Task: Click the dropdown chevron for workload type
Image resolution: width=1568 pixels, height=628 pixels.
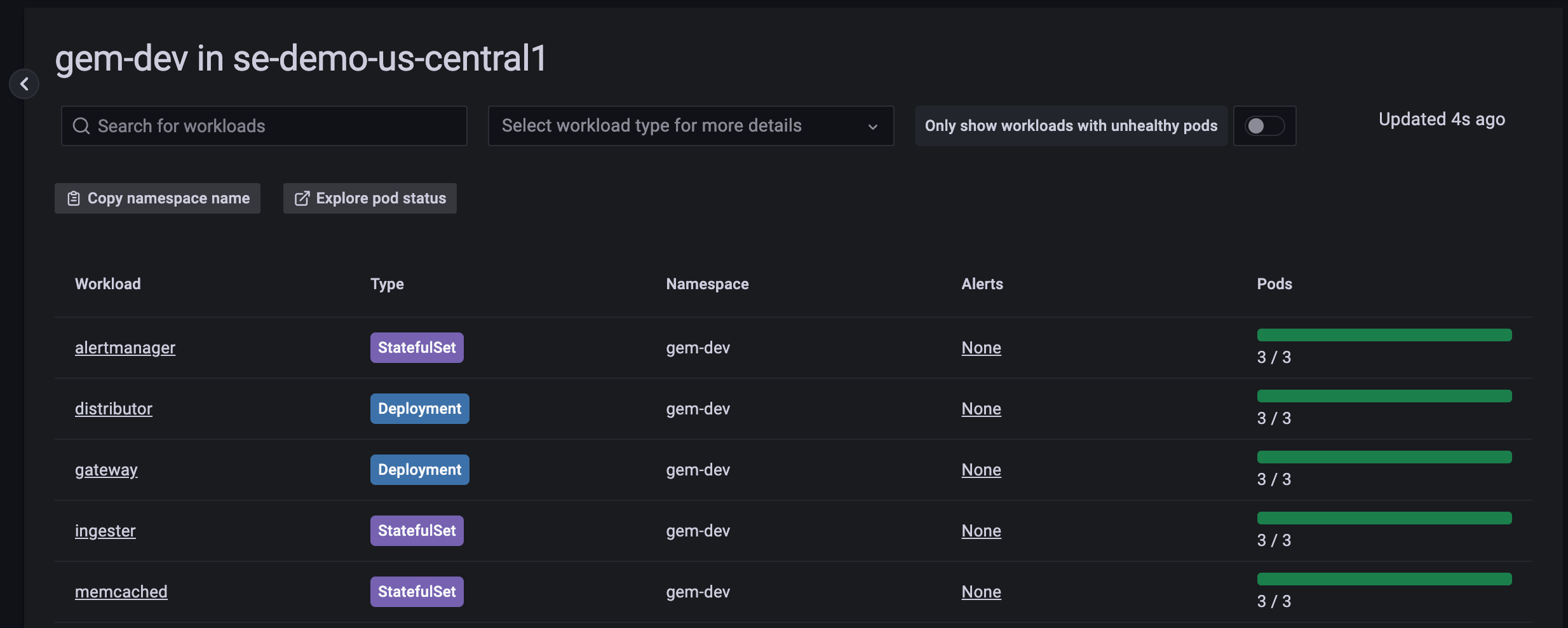Action: tap(872, 126)
